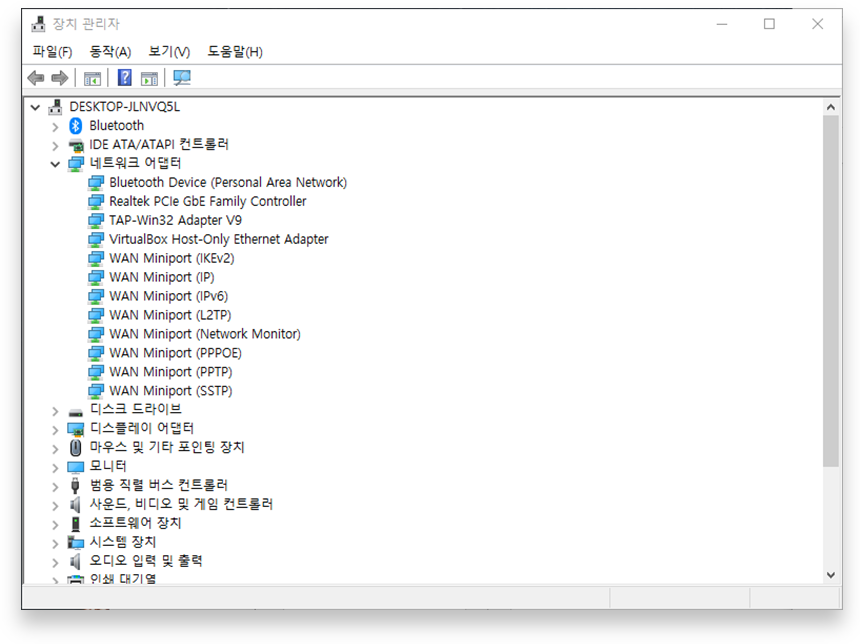The image size is (860, 644).
Task: Select WAN Miniport (IP)
Action: [162, 277]
